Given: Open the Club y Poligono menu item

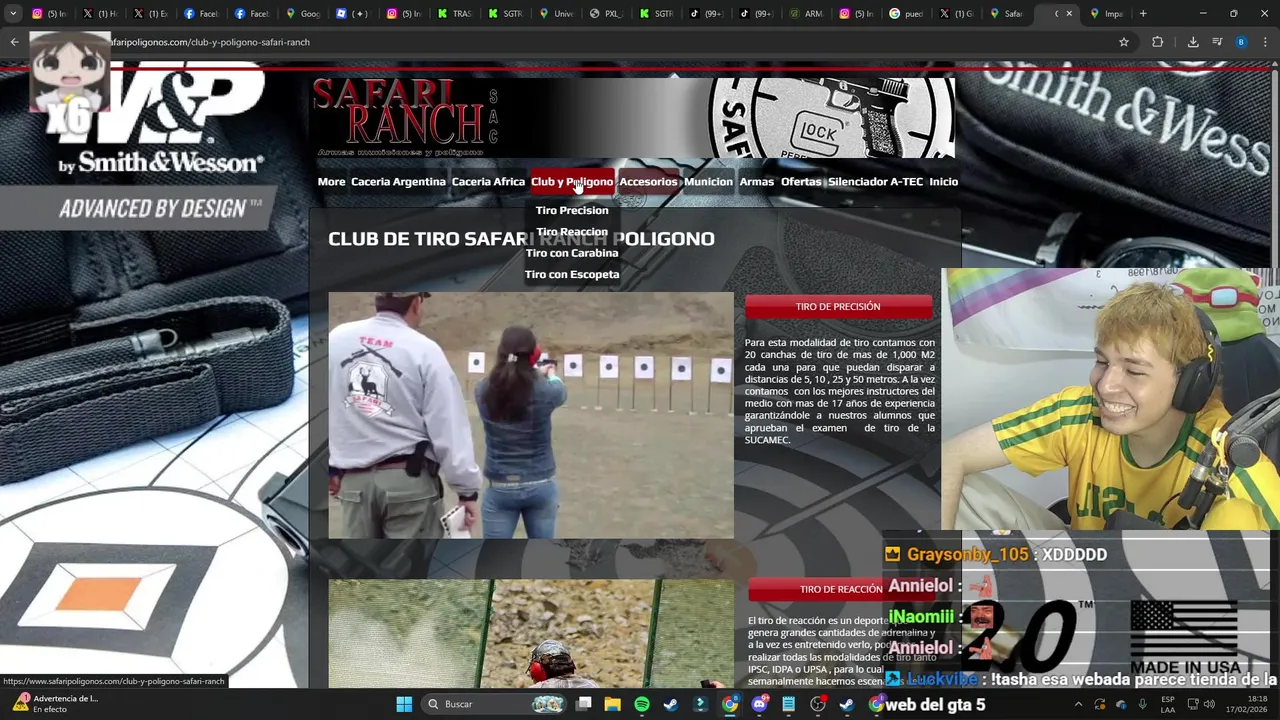Looking at the screenshot, I should (572, 182).
